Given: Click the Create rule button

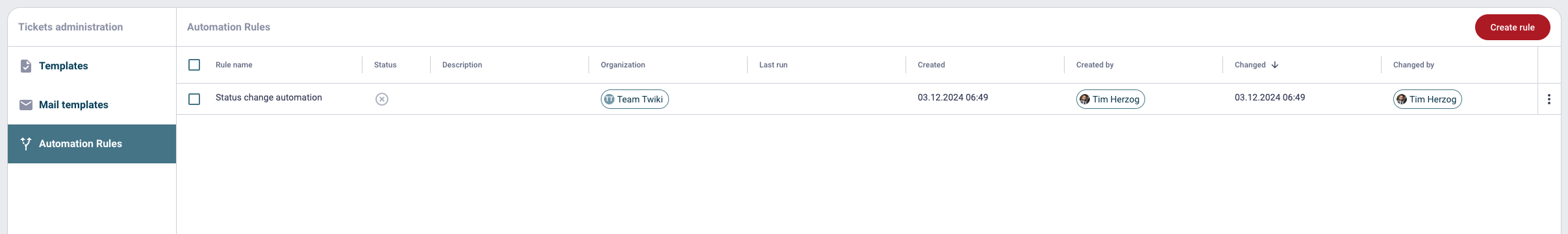Looking at the screenshot, I should pos(1512,27).
